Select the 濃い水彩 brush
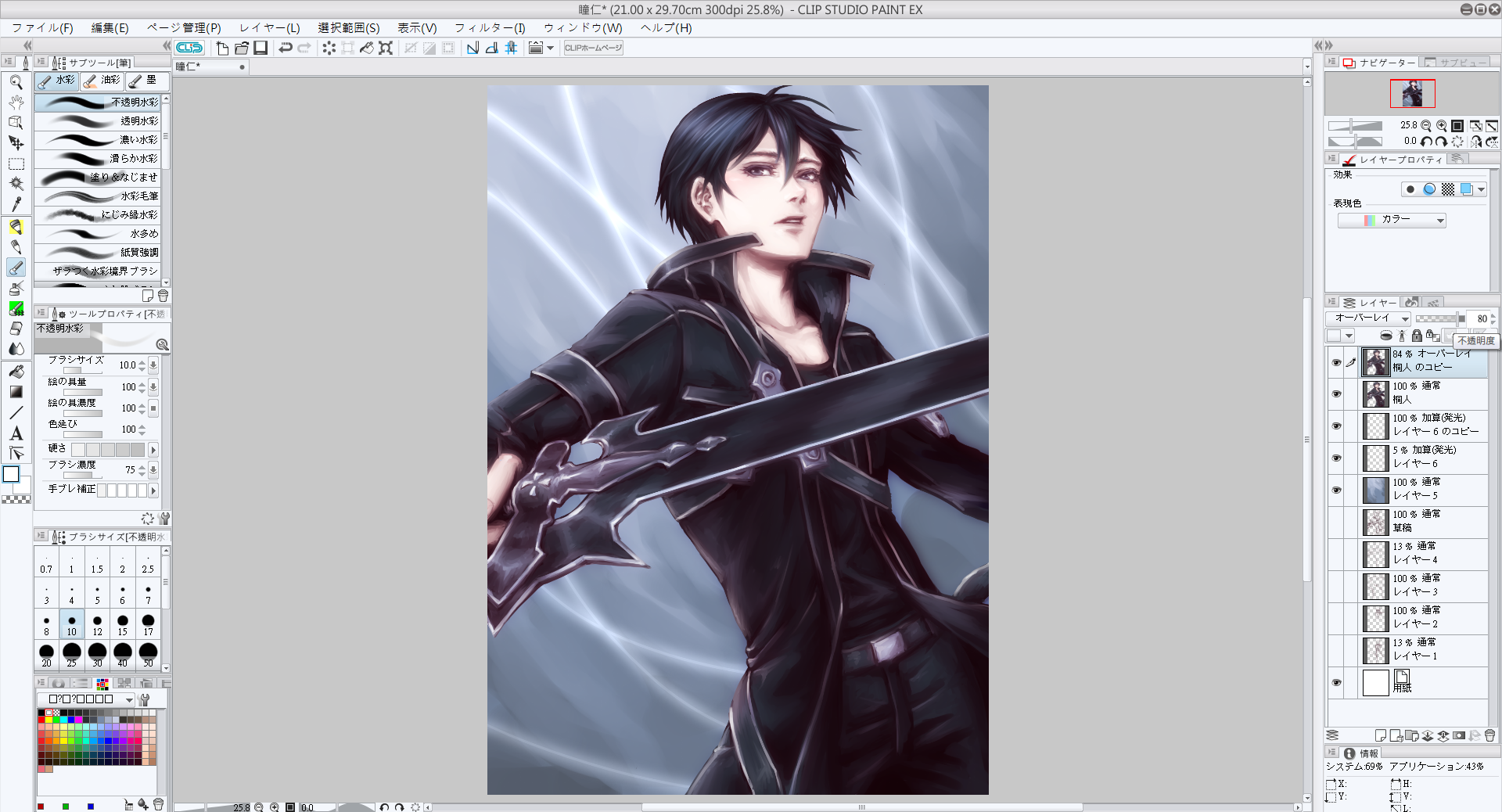The width and height of the screenshot is (1502, 812). pyautogui.click(x=98, y=139)
